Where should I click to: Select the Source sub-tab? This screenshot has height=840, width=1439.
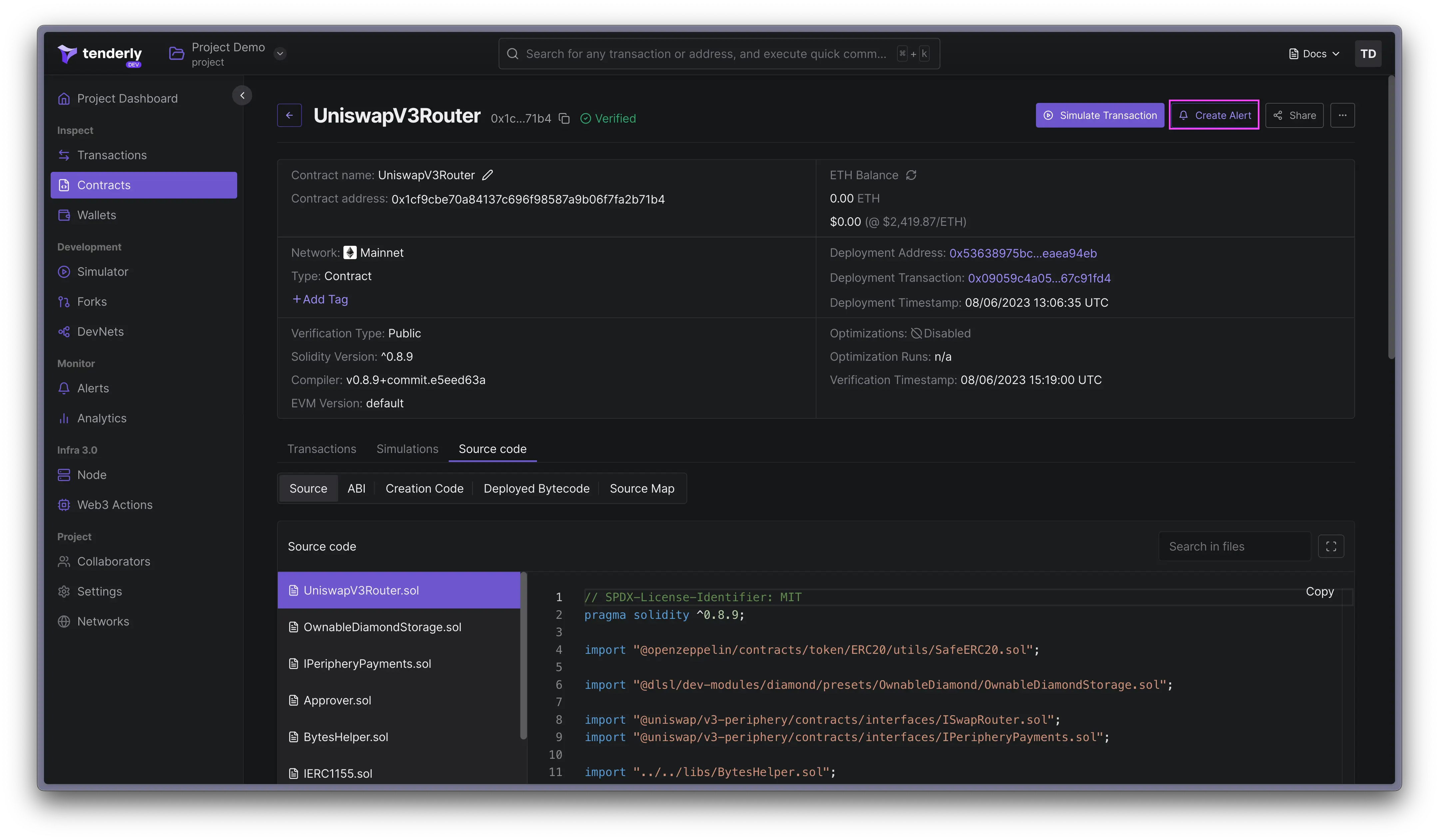[x=308, y=489]
